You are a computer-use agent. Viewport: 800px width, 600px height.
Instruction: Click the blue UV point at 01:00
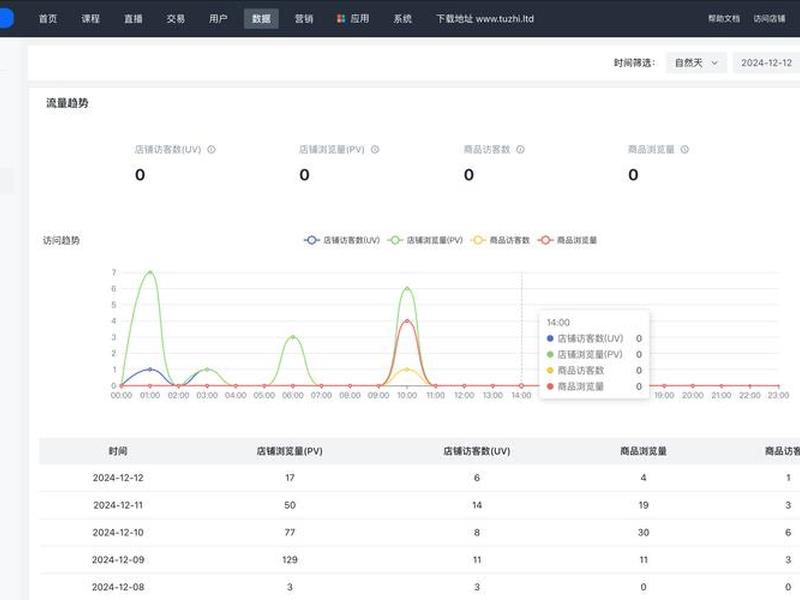tap(150, 369)
